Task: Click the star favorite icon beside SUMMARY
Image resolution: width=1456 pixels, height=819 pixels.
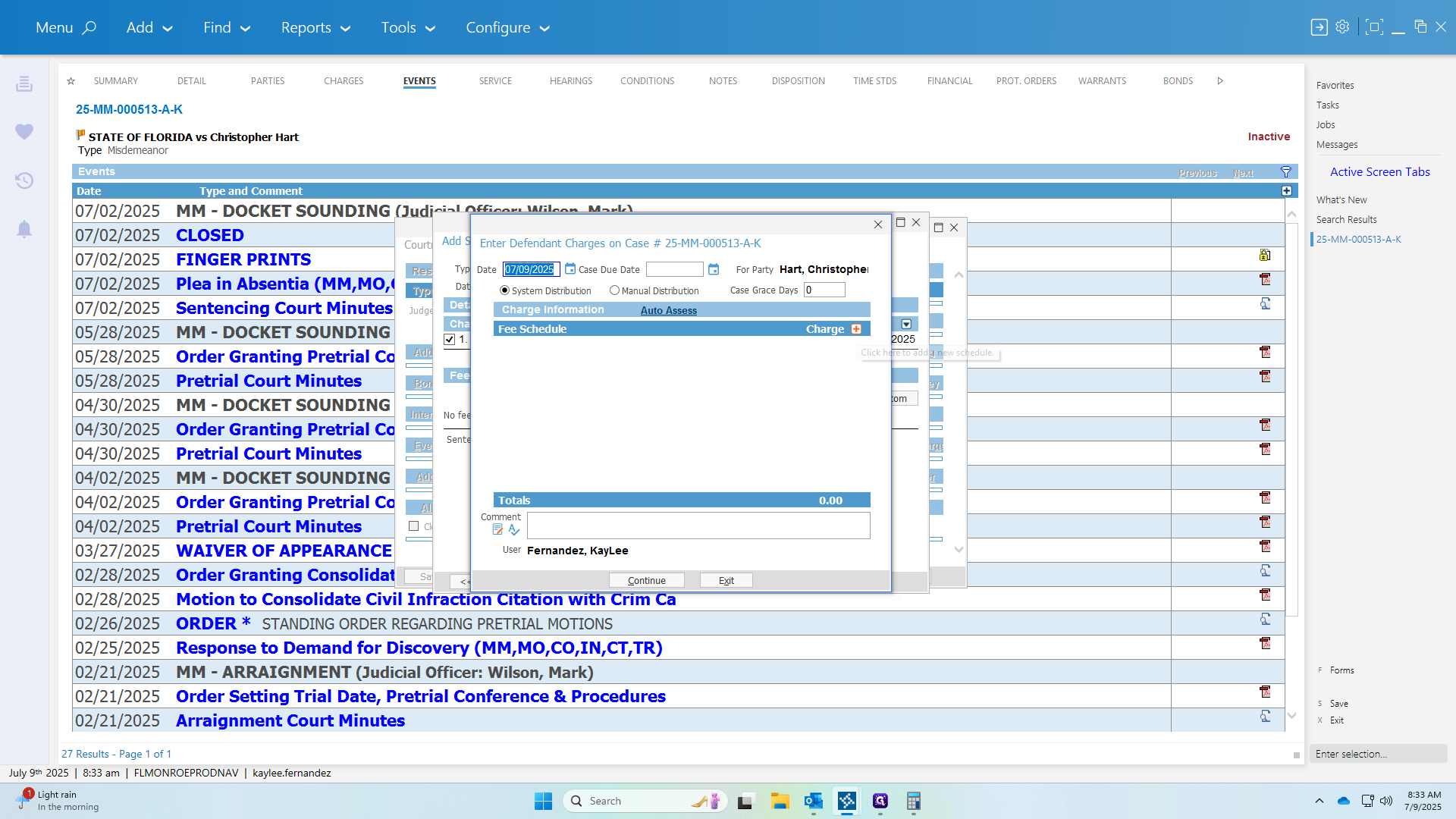Action: click(x=71, y=81)
